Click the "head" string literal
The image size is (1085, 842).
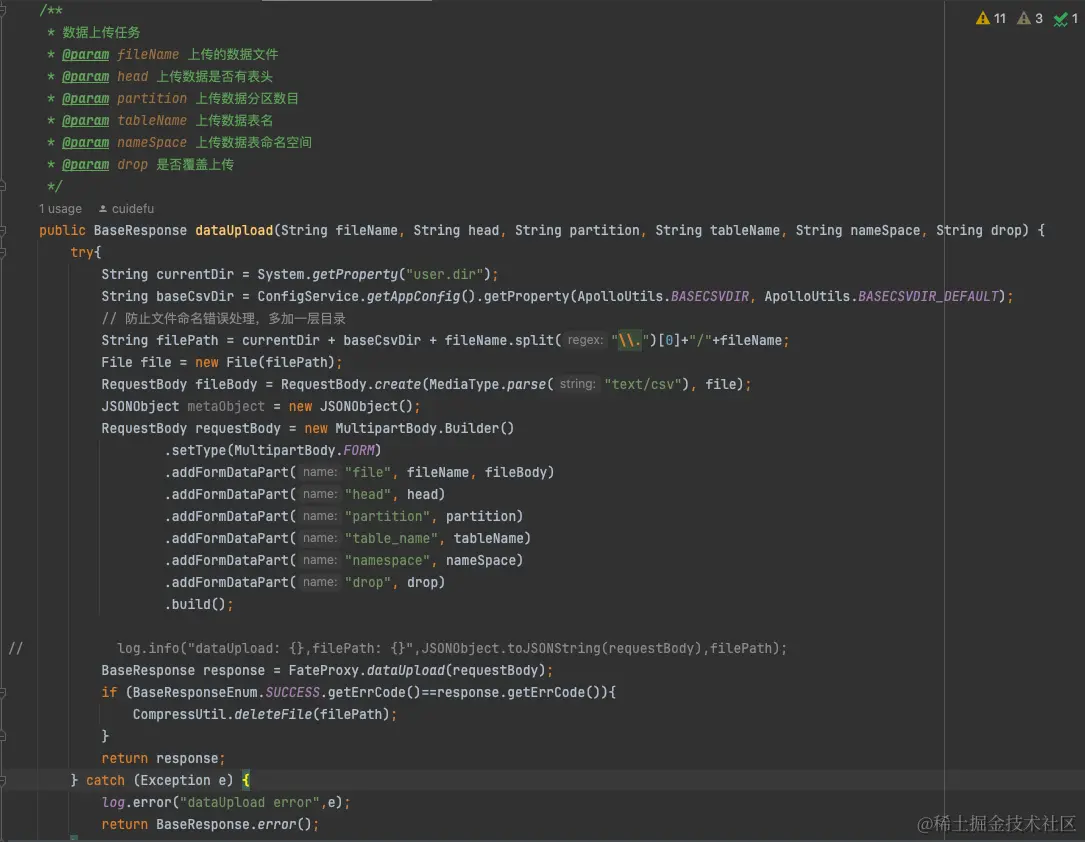[367, 495]
